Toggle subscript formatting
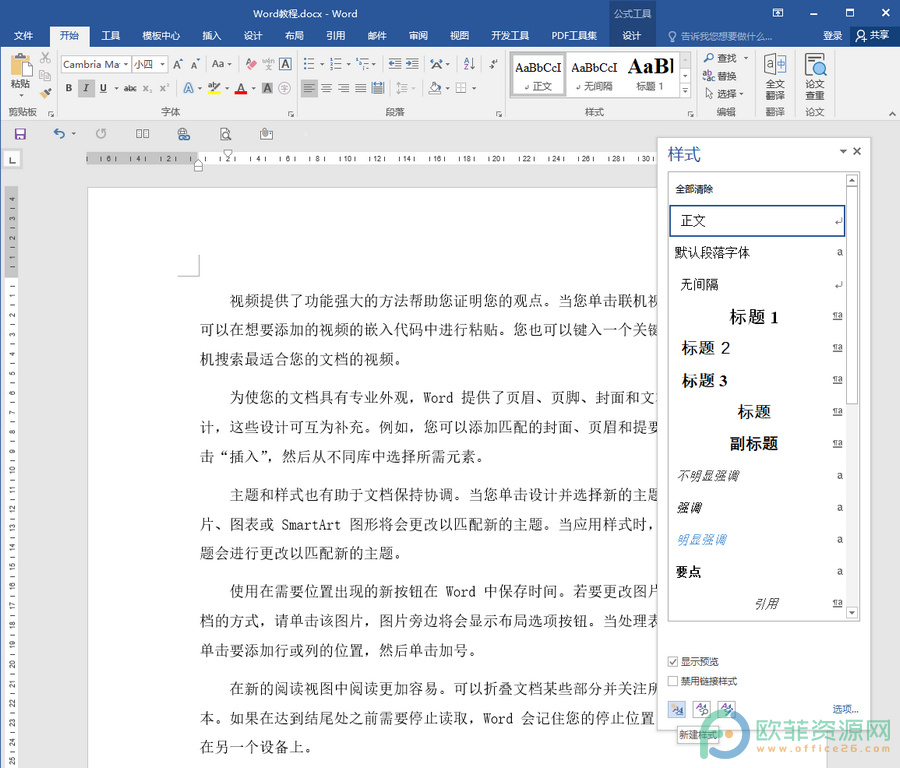This screenshot has width=900, height=768. click(148, 88)
